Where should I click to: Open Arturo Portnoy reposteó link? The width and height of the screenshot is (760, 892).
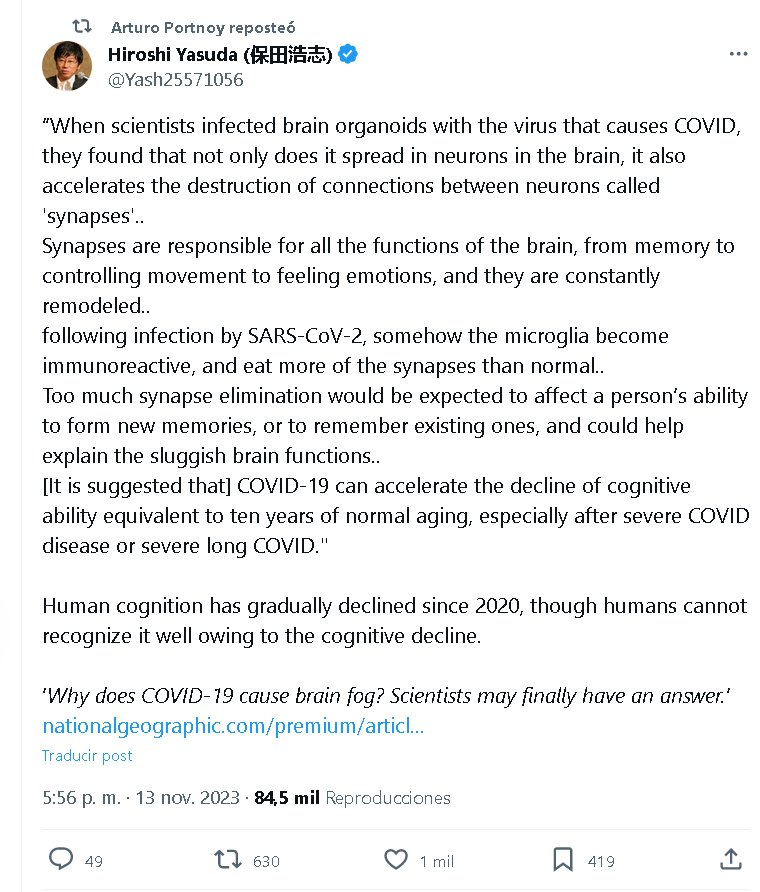coord(203,27)
